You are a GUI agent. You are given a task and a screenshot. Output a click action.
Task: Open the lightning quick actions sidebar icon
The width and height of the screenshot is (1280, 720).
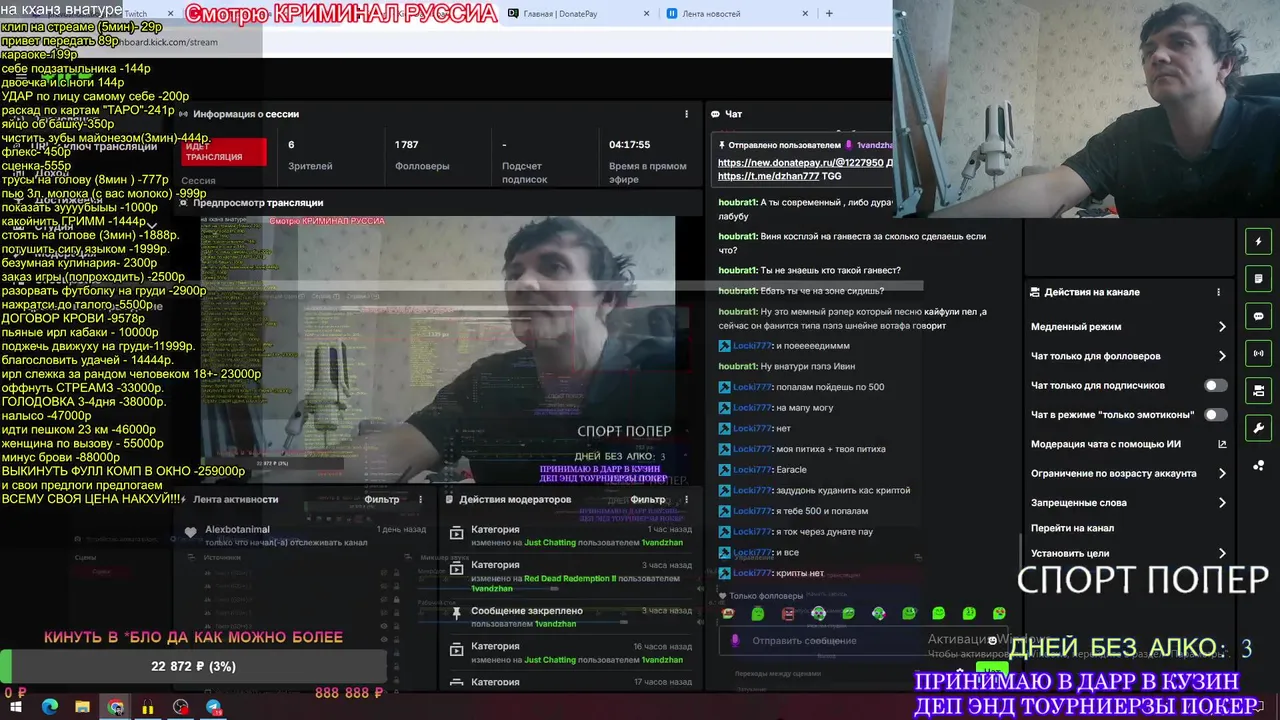tap(1259, 242)
